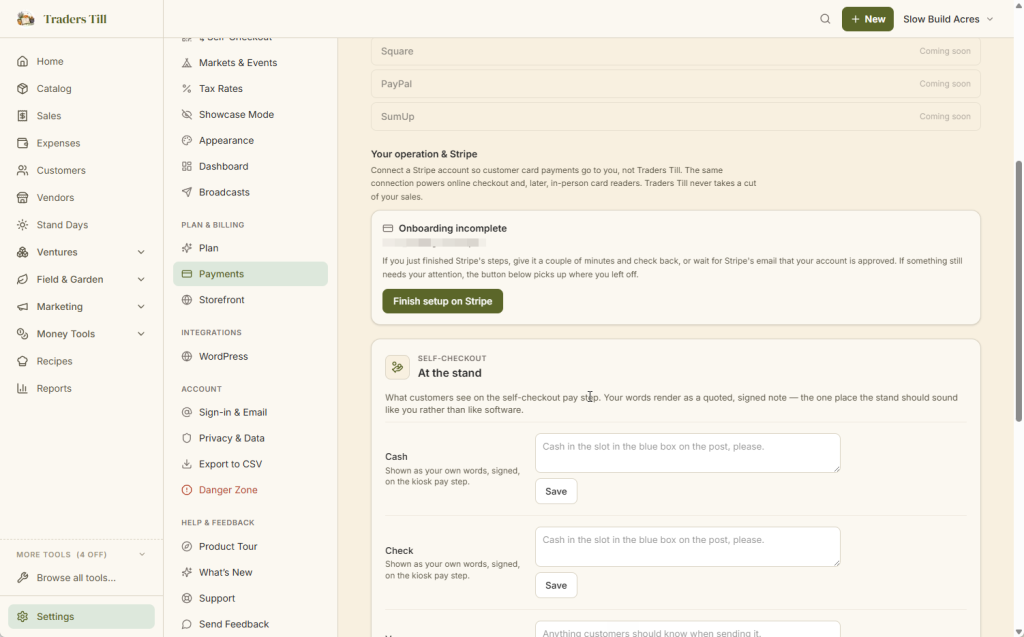
Task: Click the Home house icon
Action: coord(23,61)
